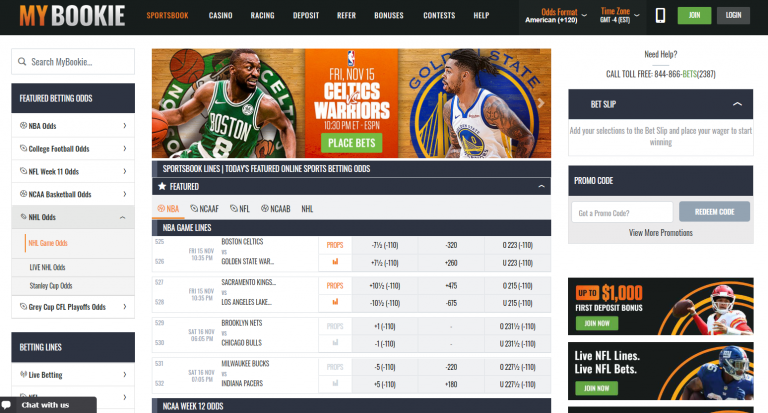Open the Help menu item

coord(481,16)
